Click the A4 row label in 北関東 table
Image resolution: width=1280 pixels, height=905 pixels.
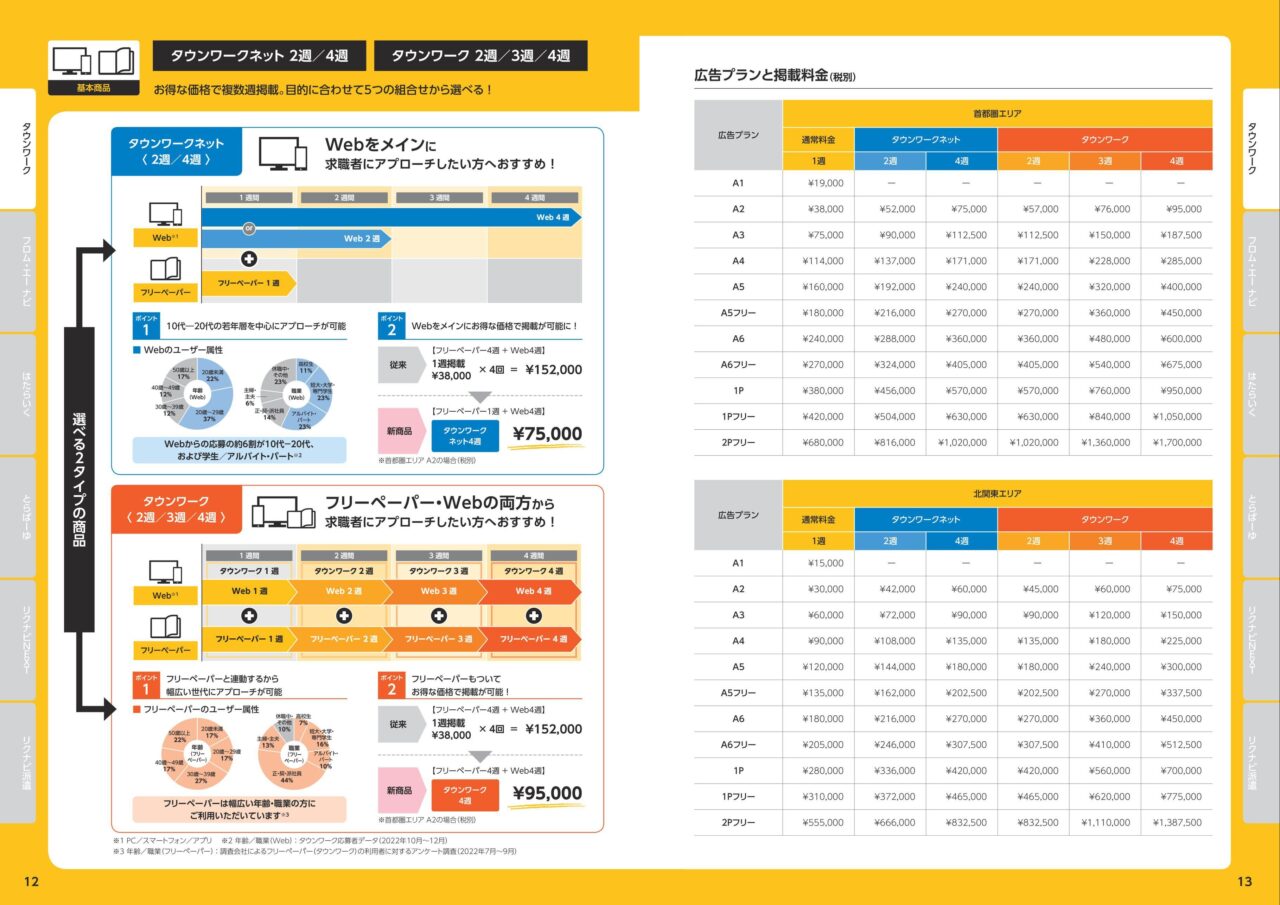pyautogui.click(x=738, y=641)
